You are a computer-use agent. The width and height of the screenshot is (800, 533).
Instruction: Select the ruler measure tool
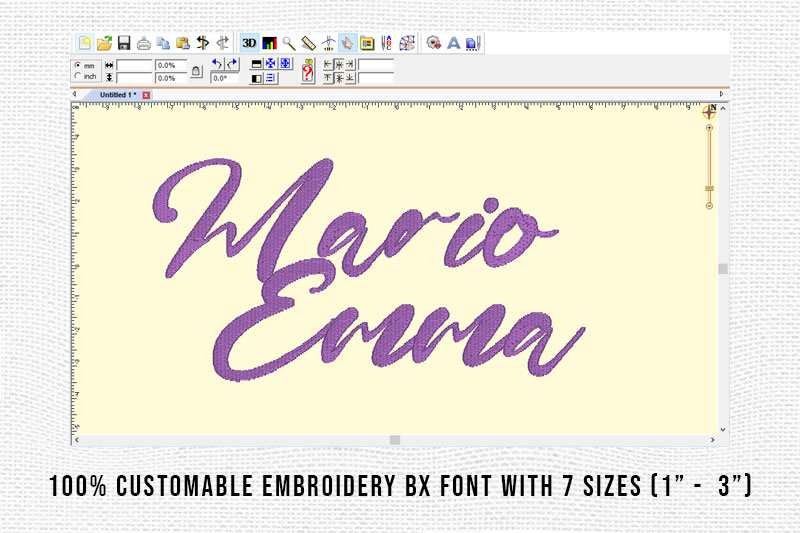click(308, 43)
